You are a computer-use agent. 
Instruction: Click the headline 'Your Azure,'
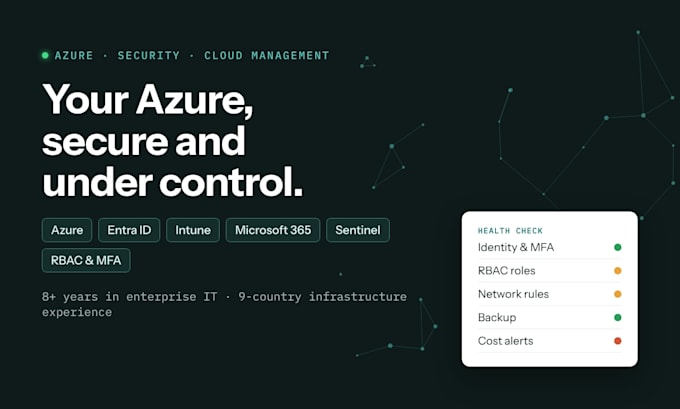[x=148, y=100]
